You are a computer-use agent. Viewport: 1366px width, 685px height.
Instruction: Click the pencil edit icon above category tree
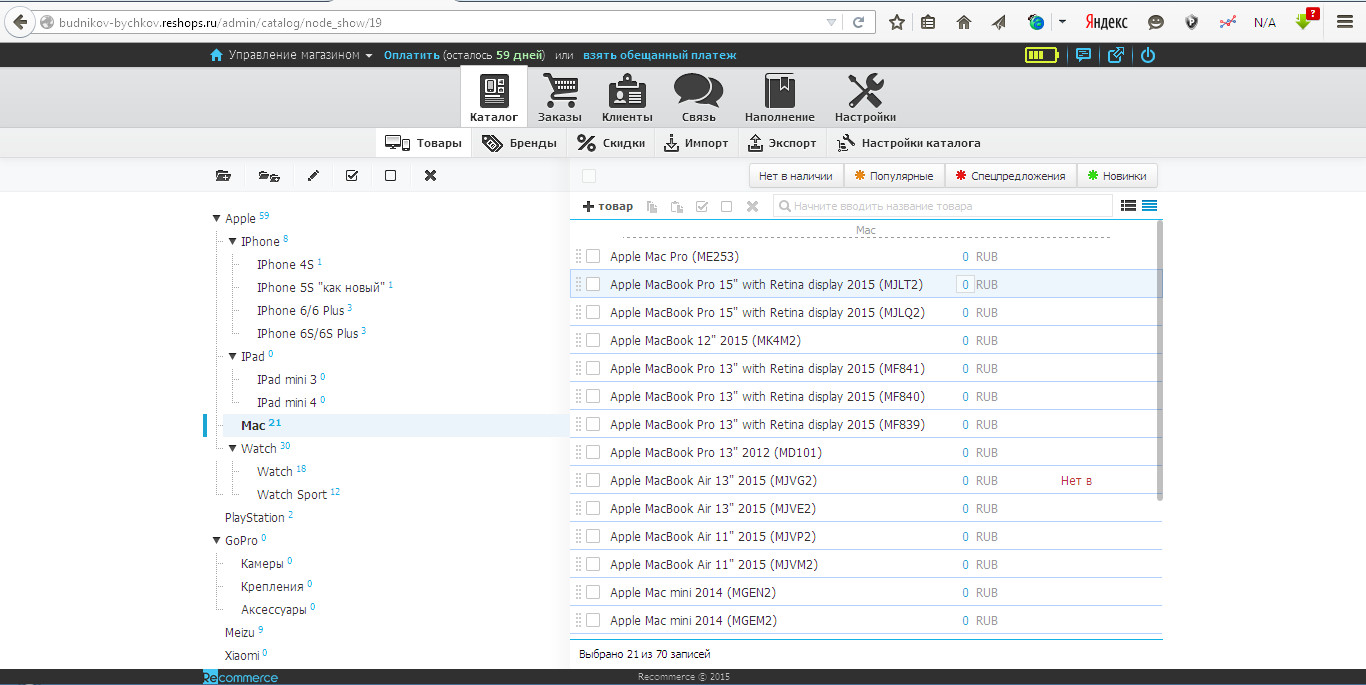pos(313,176)
